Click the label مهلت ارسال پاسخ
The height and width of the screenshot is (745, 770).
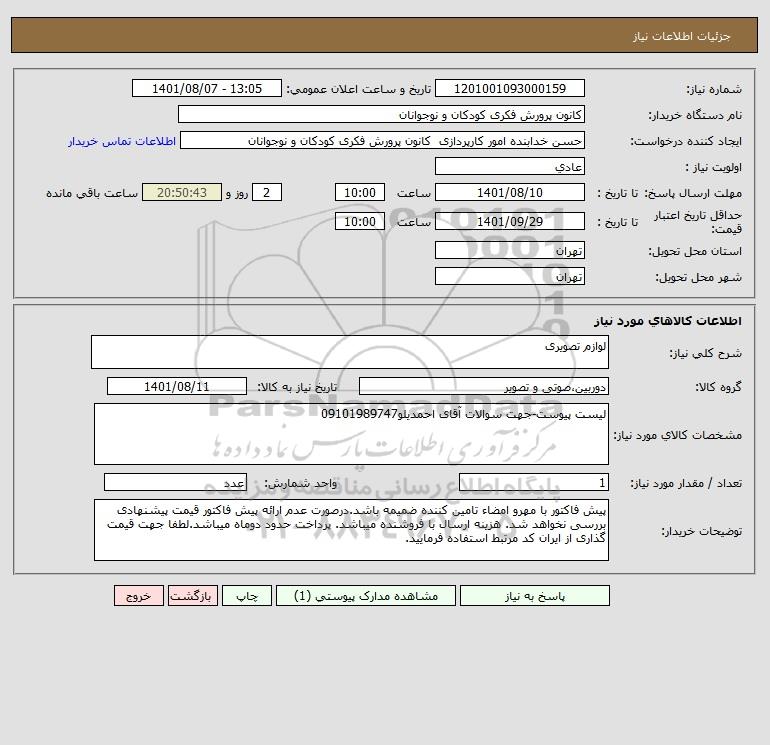click(x=693, y=193)
